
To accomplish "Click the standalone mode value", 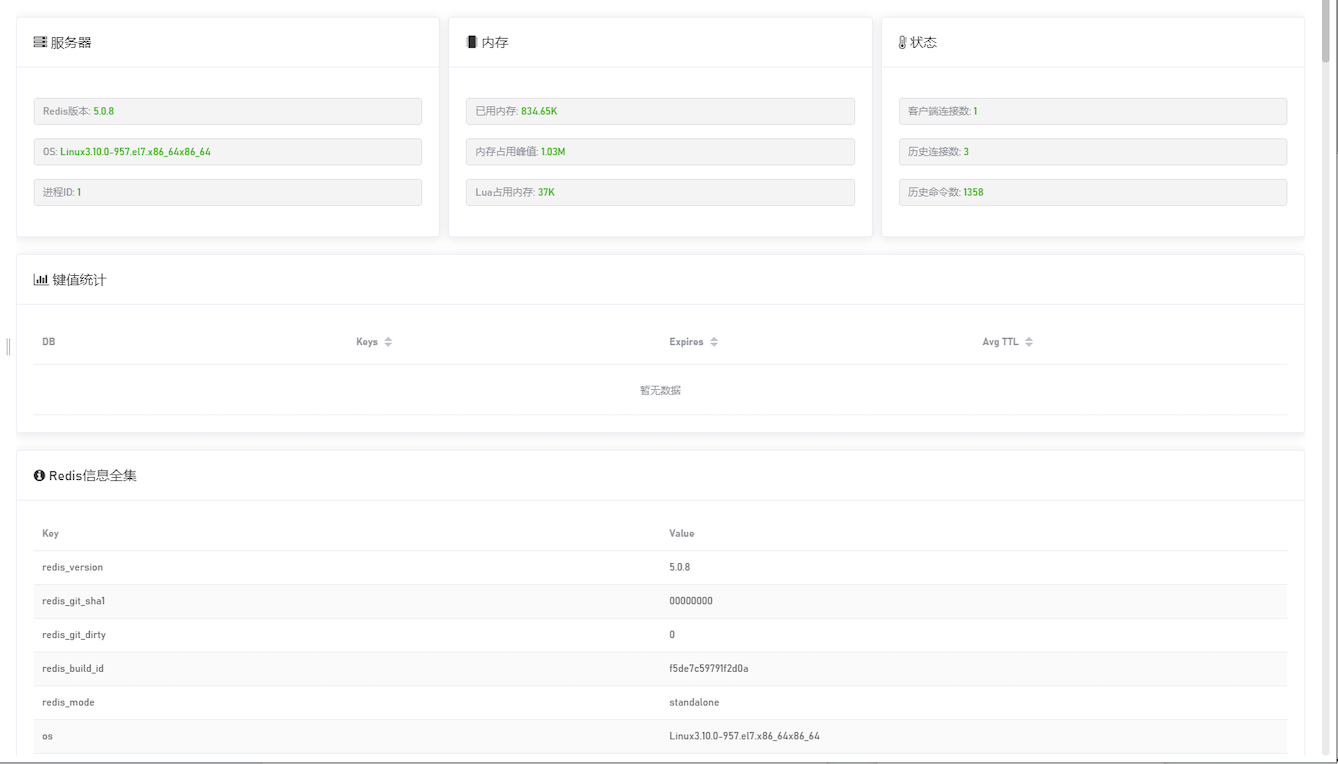I will (x=694, y=703).
